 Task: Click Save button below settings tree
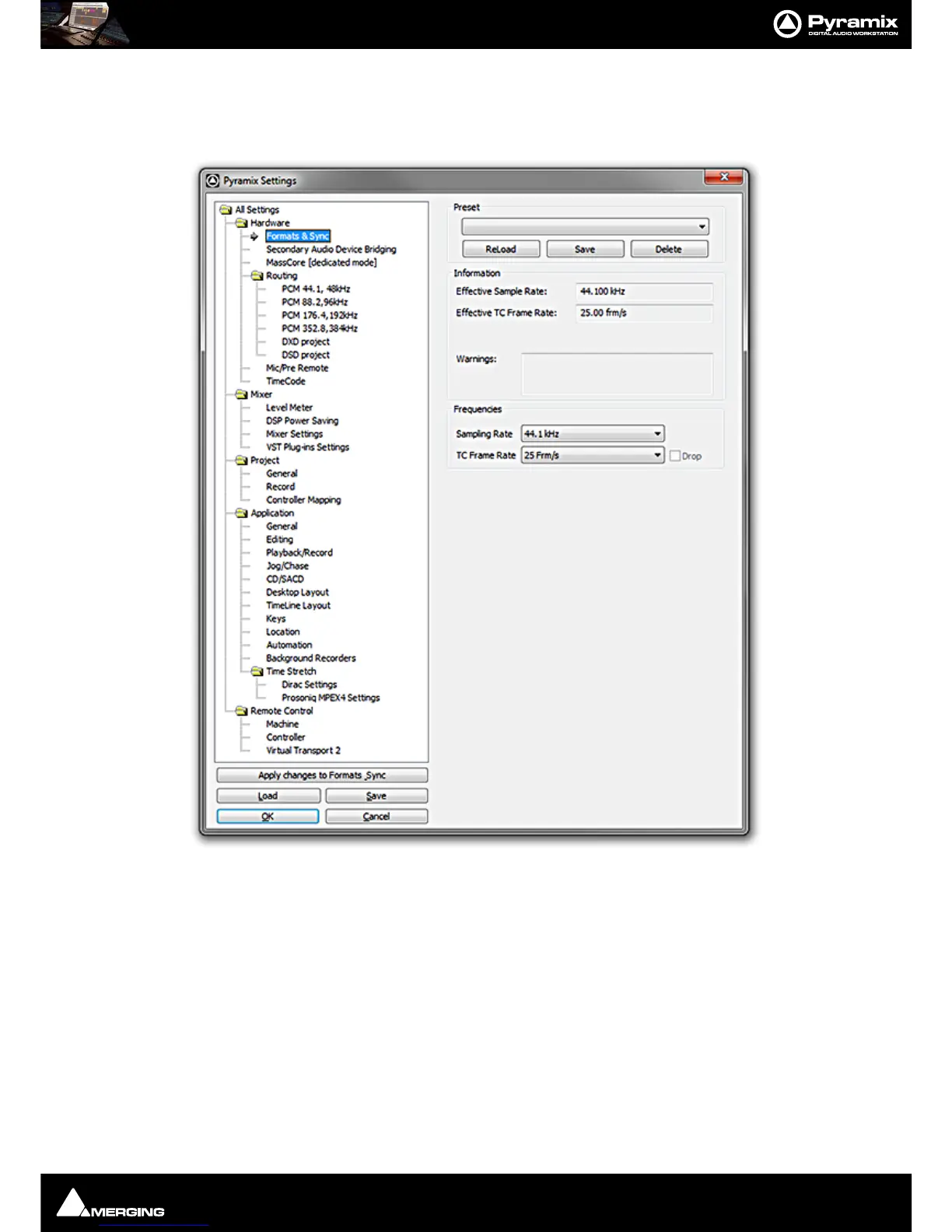point(376,796)
